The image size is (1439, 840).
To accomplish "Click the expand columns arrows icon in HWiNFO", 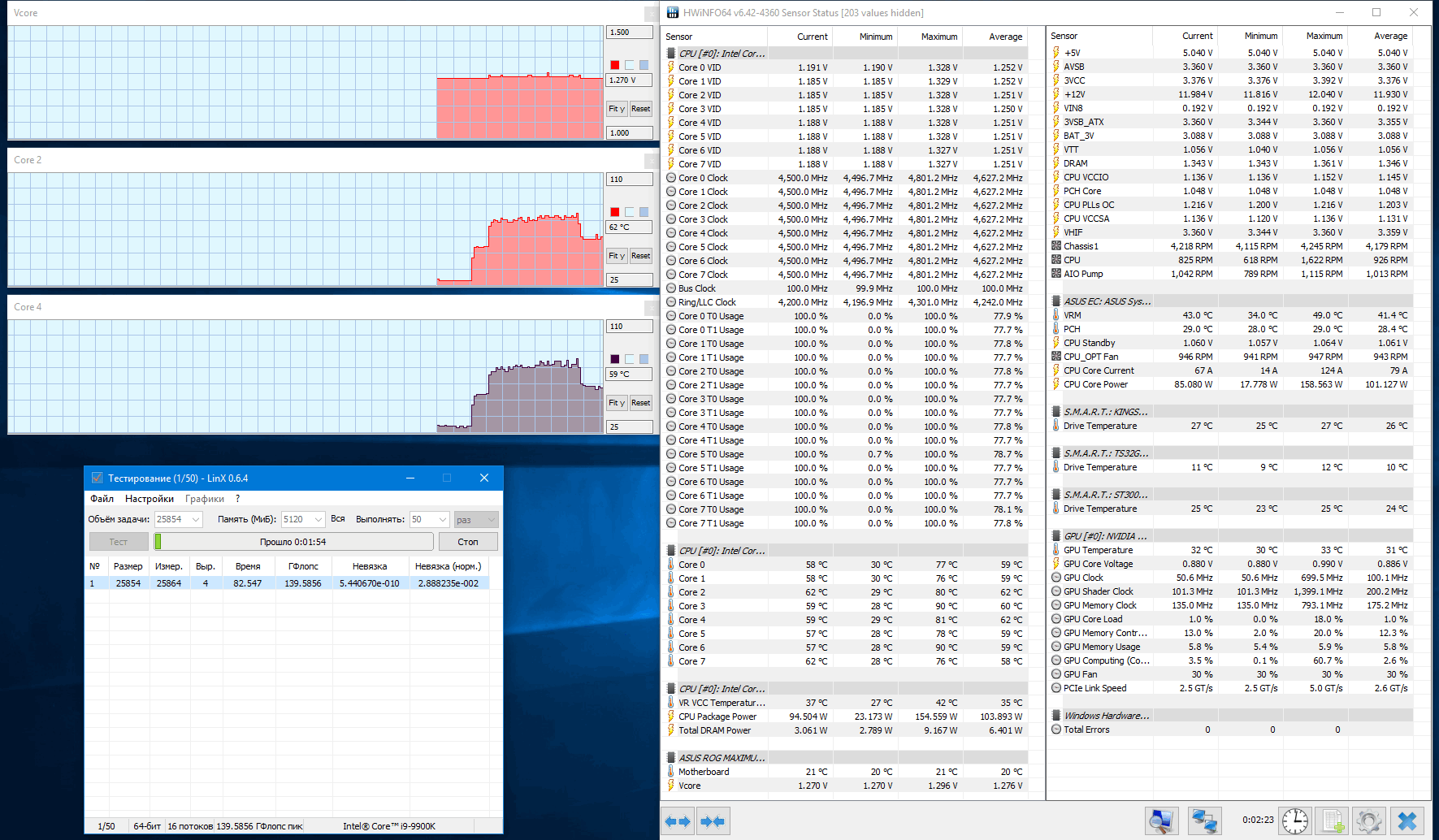I will click(678, 821).
